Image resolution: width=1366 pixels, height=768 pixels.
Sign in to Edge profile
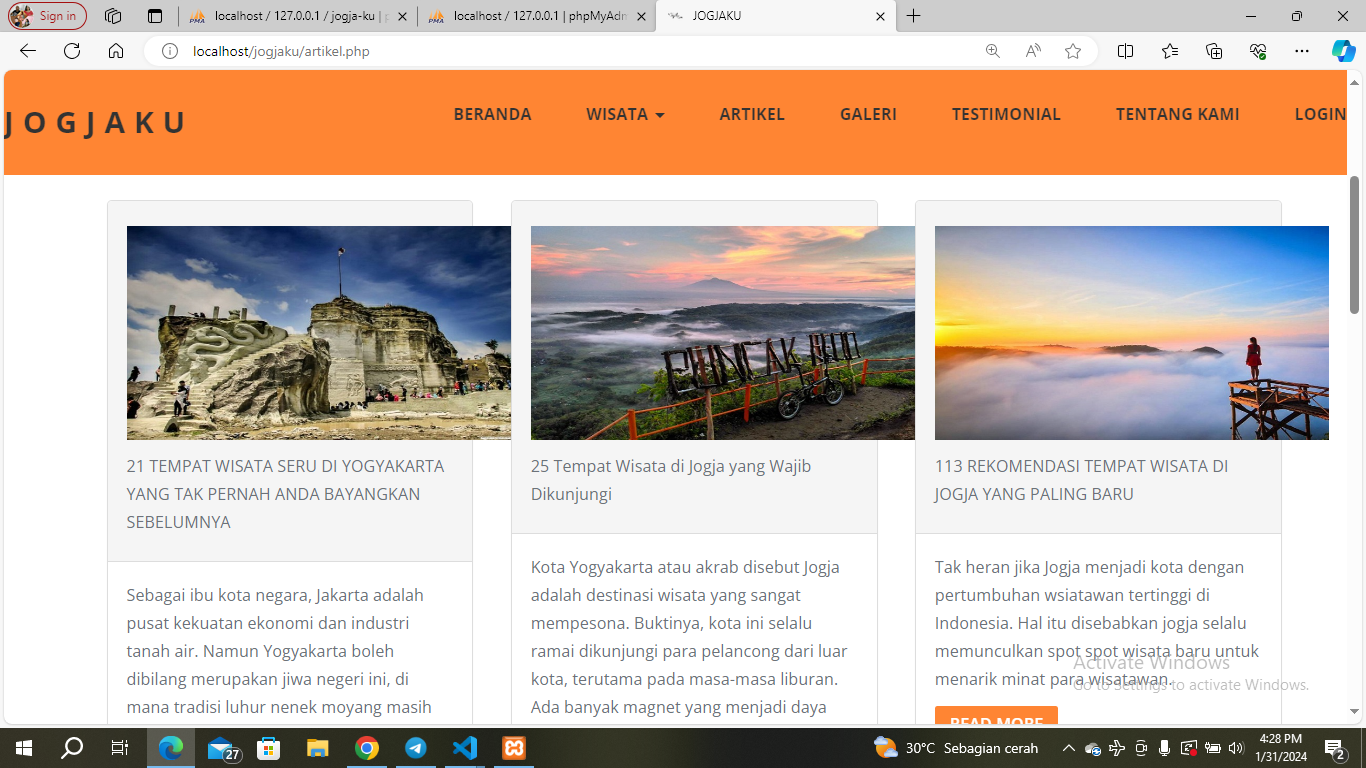[x=47, y=16]
